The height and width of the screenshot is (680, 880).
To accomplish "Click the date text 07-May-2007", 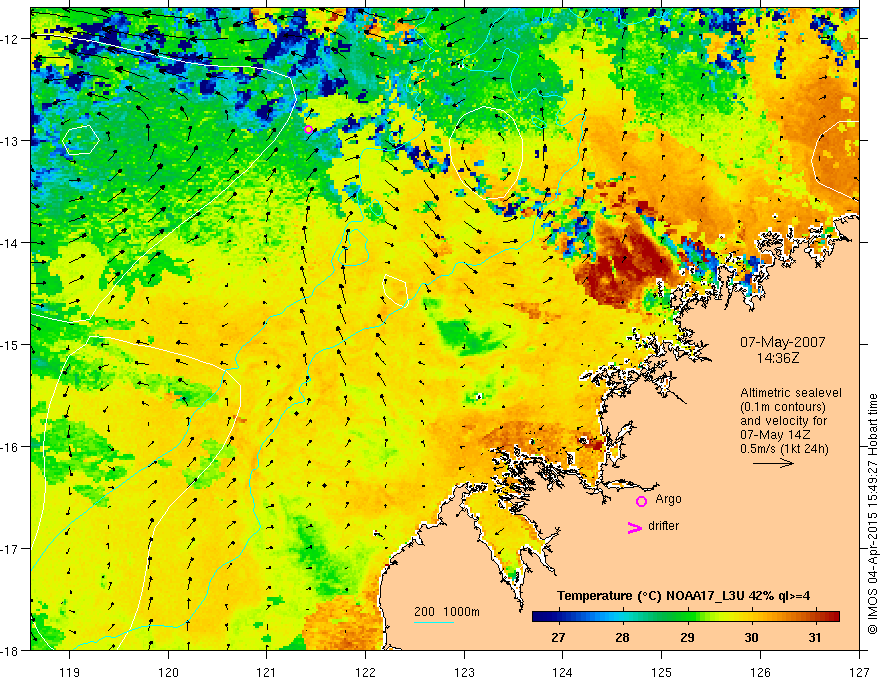I will pos(782,342).
